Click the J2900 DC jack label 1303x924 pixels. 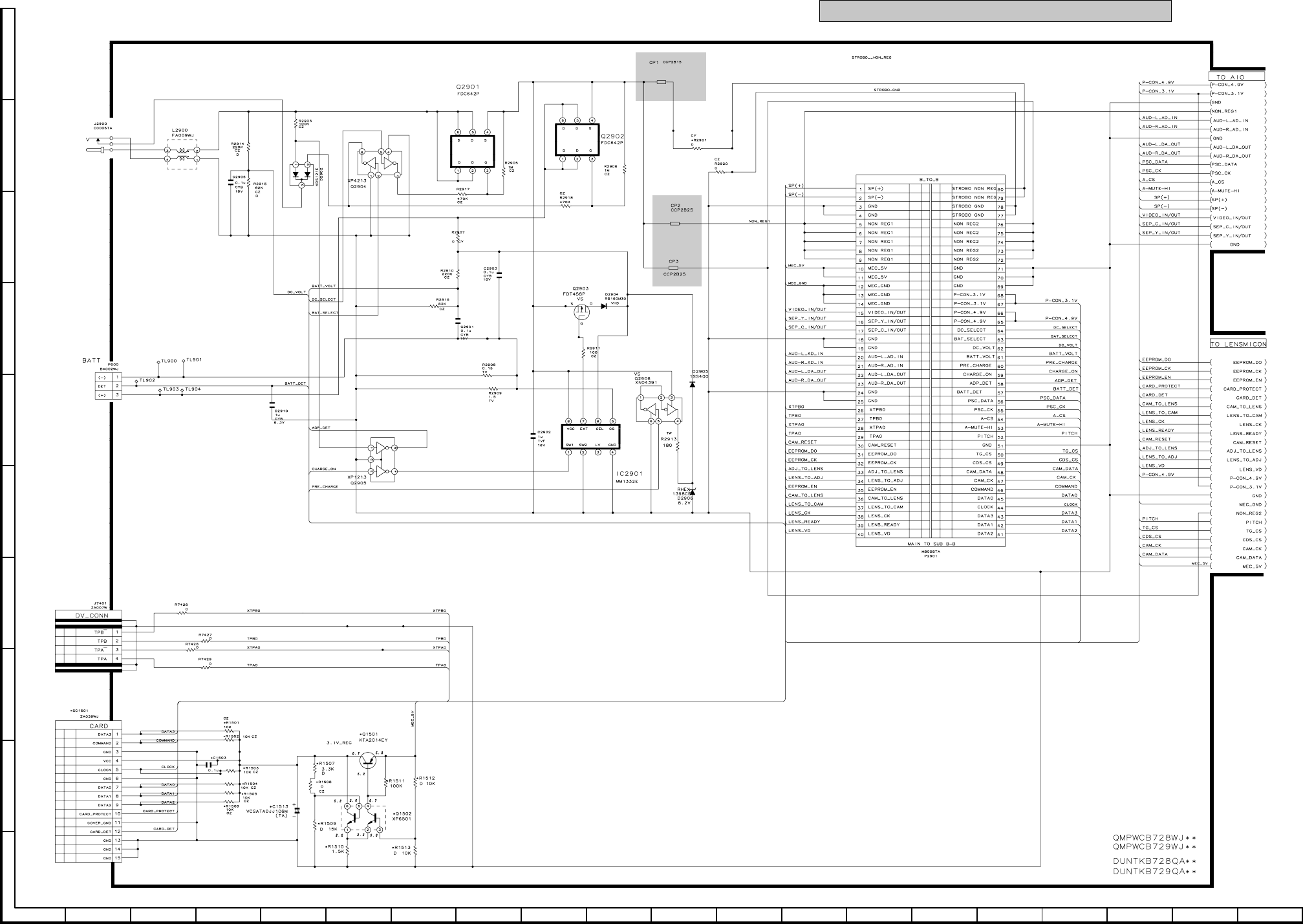click(x=103, y=125)
